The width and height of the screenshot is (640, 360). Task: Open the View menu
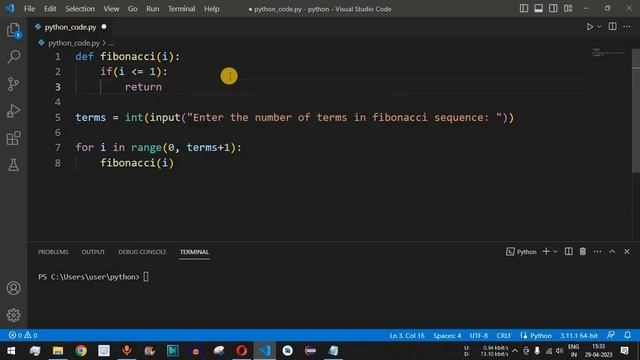pos(111,9)
